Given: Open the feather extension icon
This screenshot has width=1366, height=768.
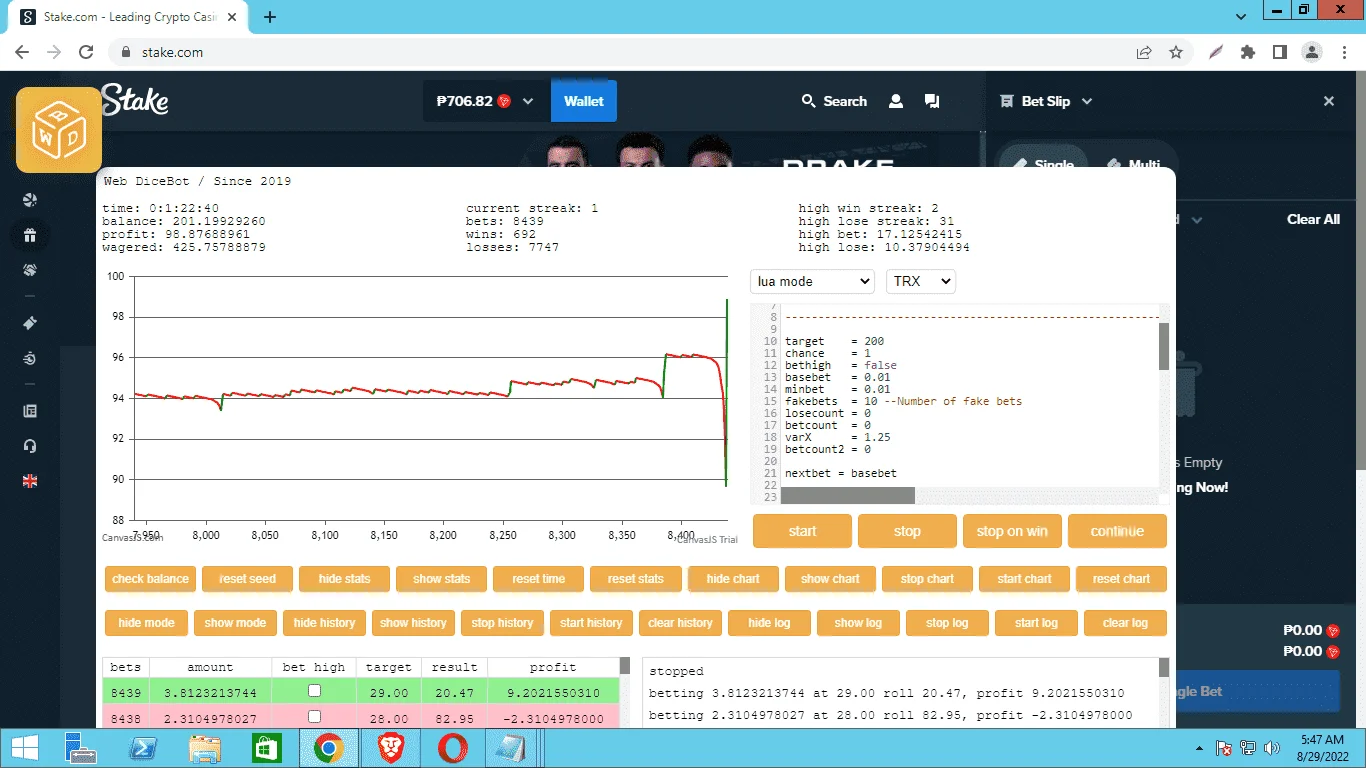Looking at the screenshot, I should coord(1216,52).
